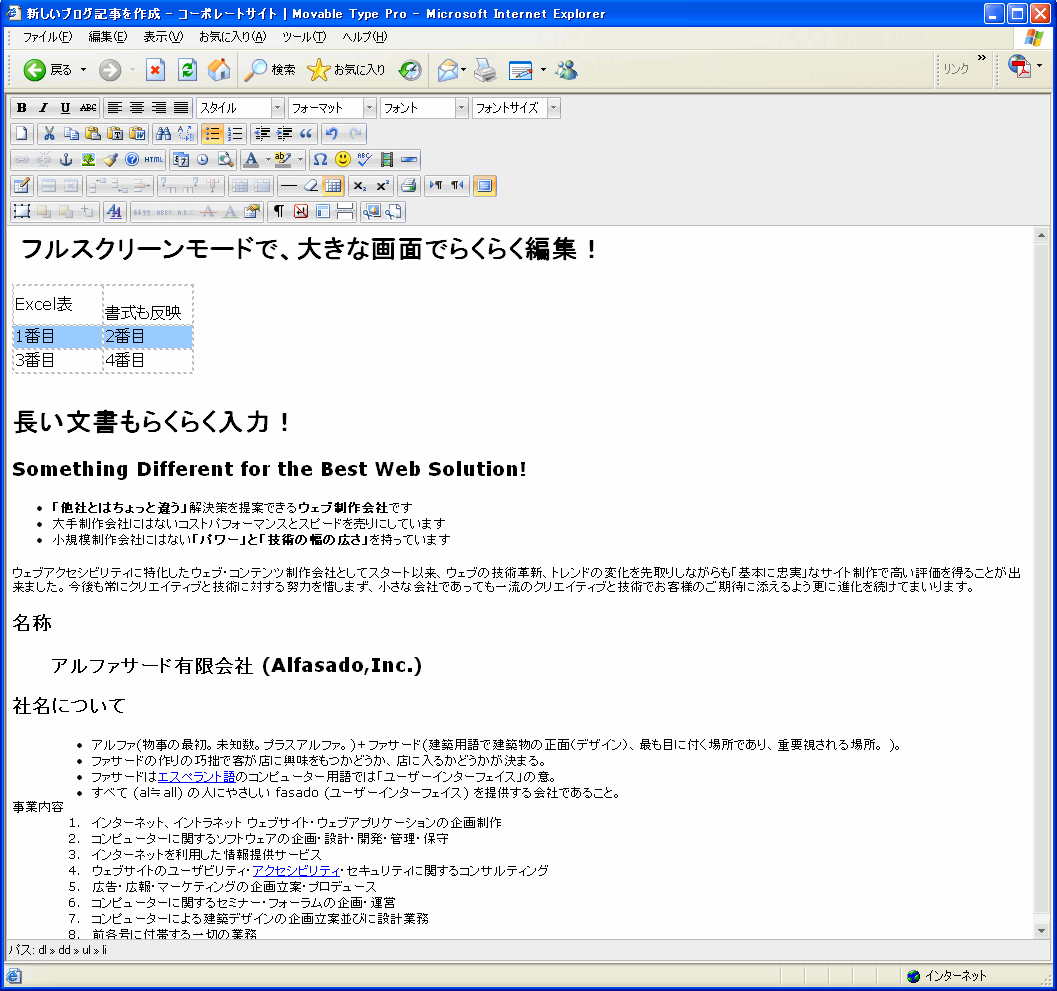Preview the document with the magnifier page icon
Viewport: 1057px width, 991px height.
(x=225, y=160)
